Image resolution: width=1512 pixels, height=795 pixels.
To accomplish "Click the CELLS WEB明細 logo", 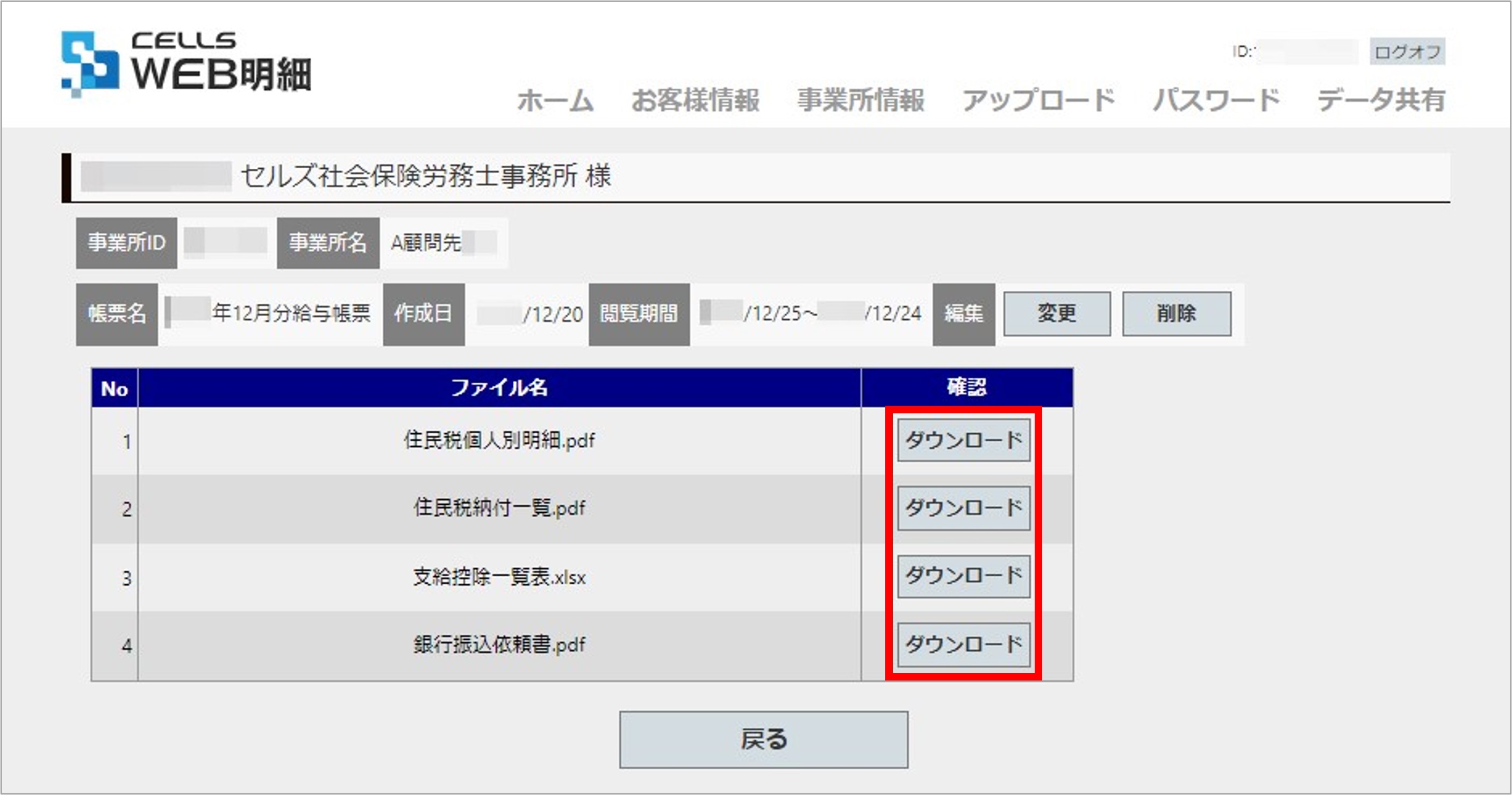I will click(x=187, y=63).
